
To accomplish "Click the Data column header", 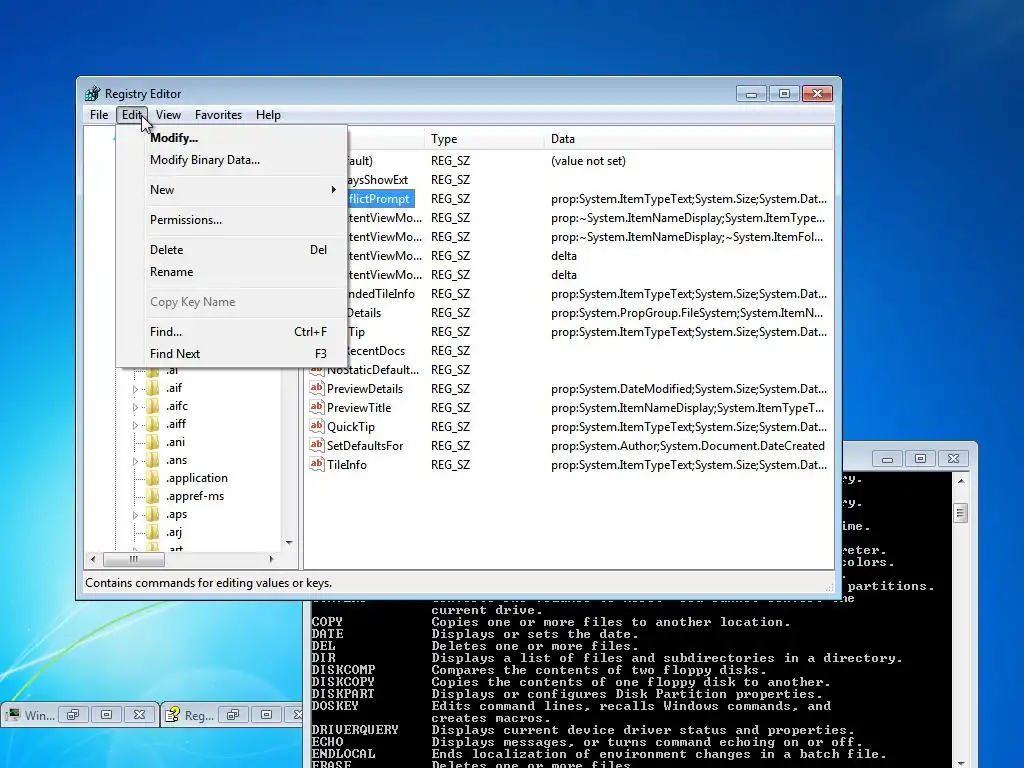I will 689,138.
